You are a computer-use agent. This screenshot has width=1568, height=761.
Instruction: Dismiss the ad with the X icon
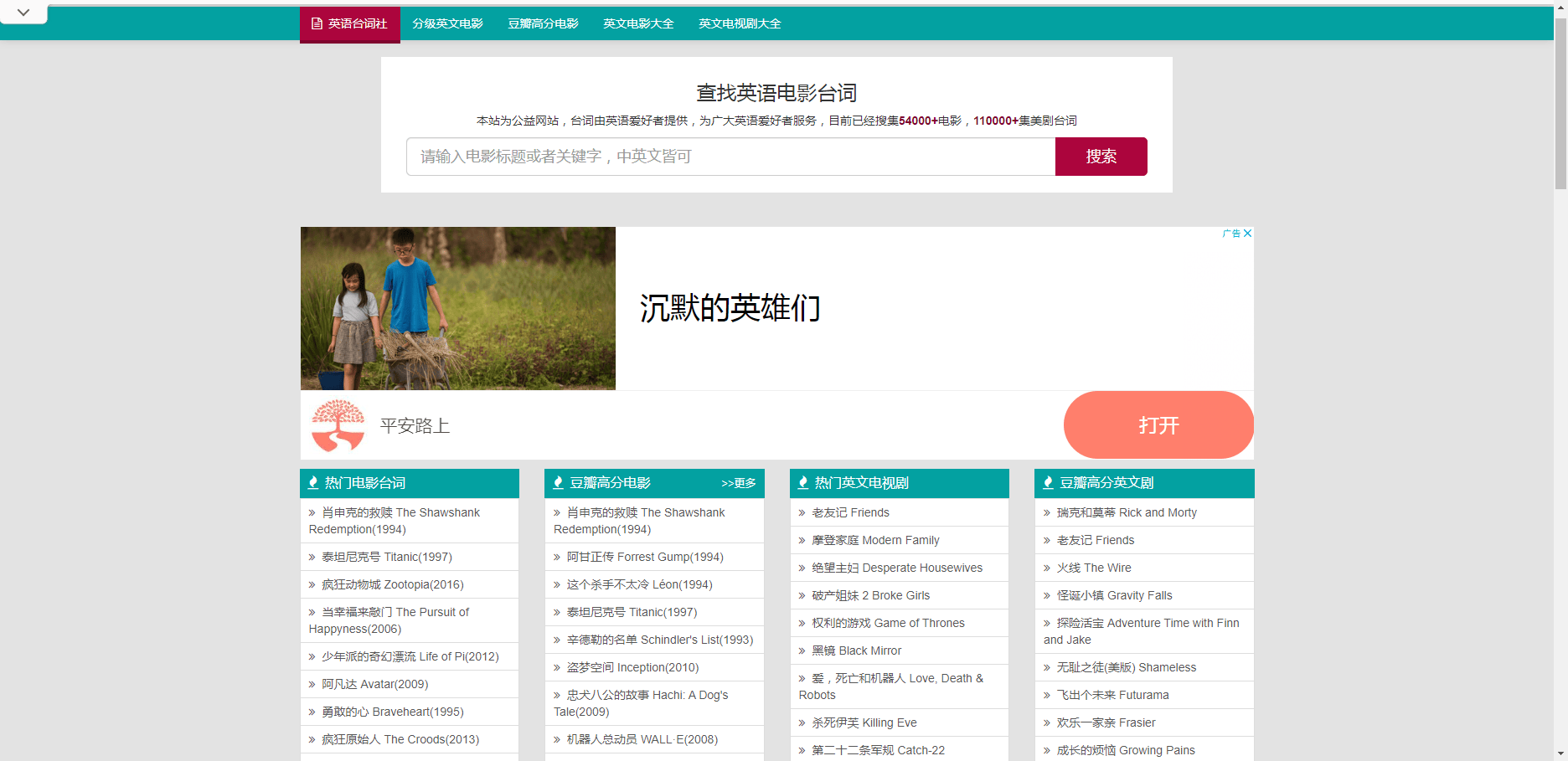point(1247,234)
